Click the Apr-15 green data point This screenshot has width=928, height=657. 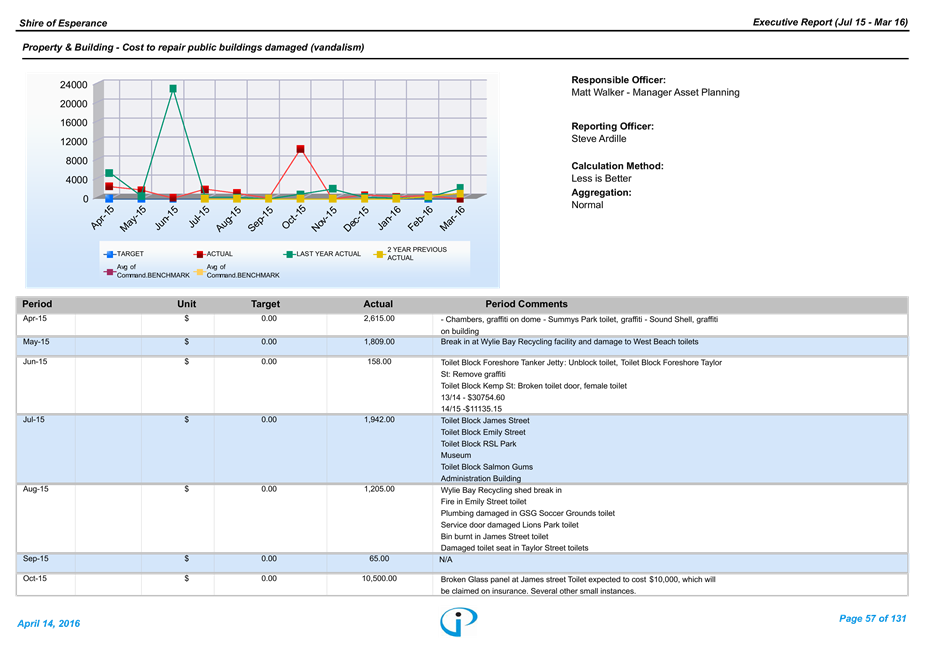point(109,173)
